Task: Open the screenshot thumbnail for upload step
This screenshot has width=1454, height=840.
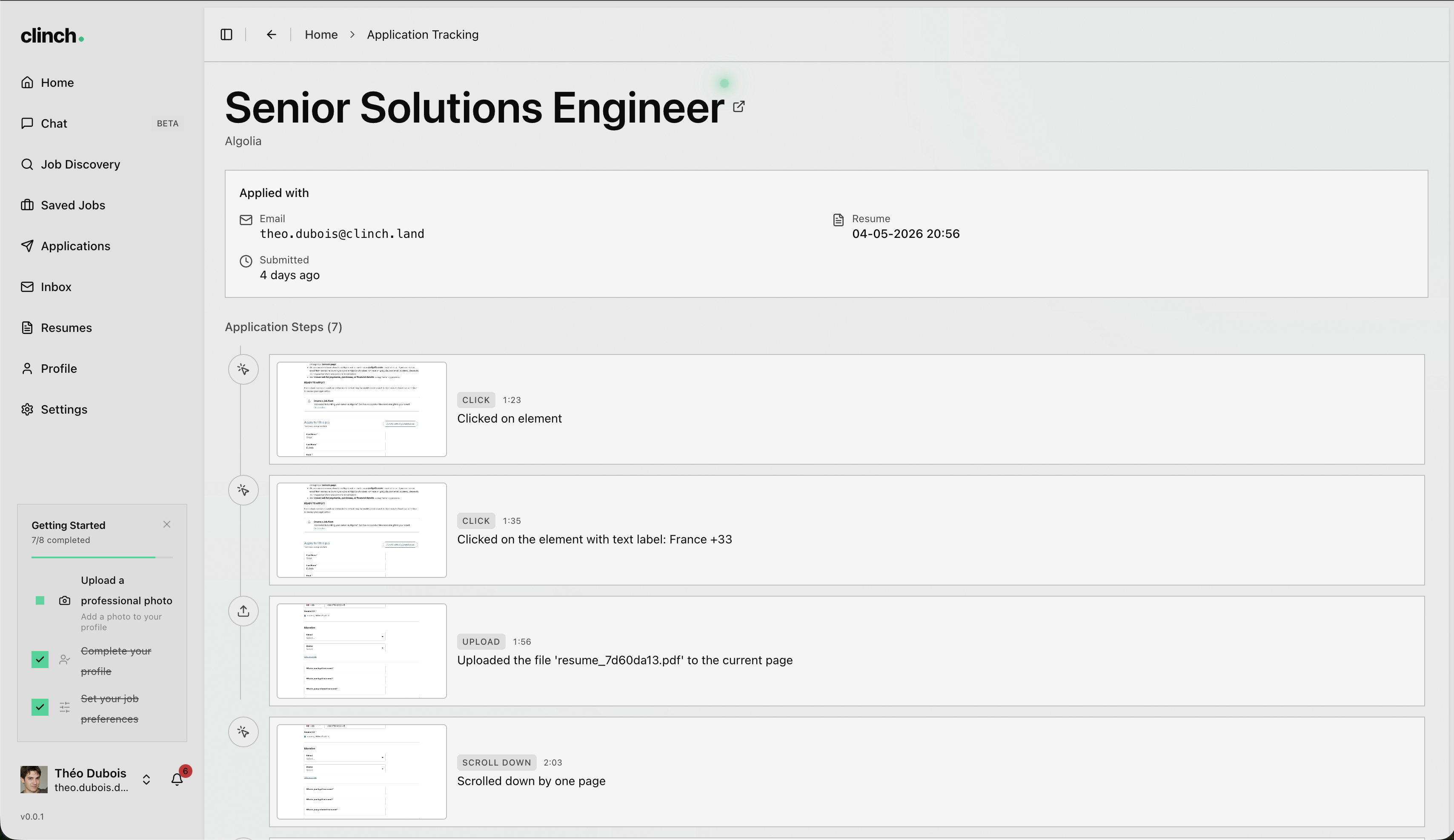Action: click(362, 651)
